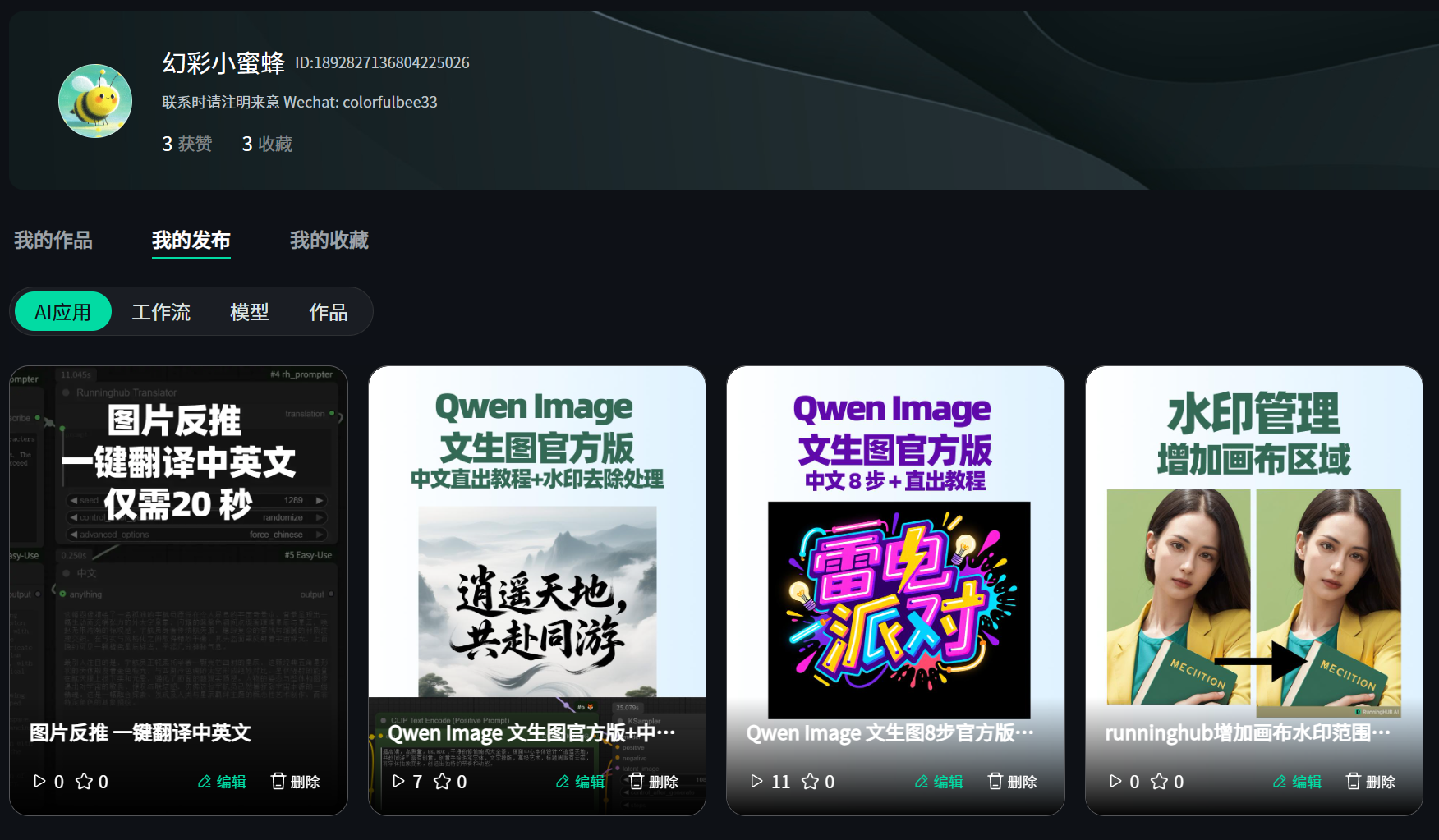This screenshot has width=1439, height=840.
Task: Edit the 图片反推 一键翻译中英文 app
Action: (x=222, y=782)
